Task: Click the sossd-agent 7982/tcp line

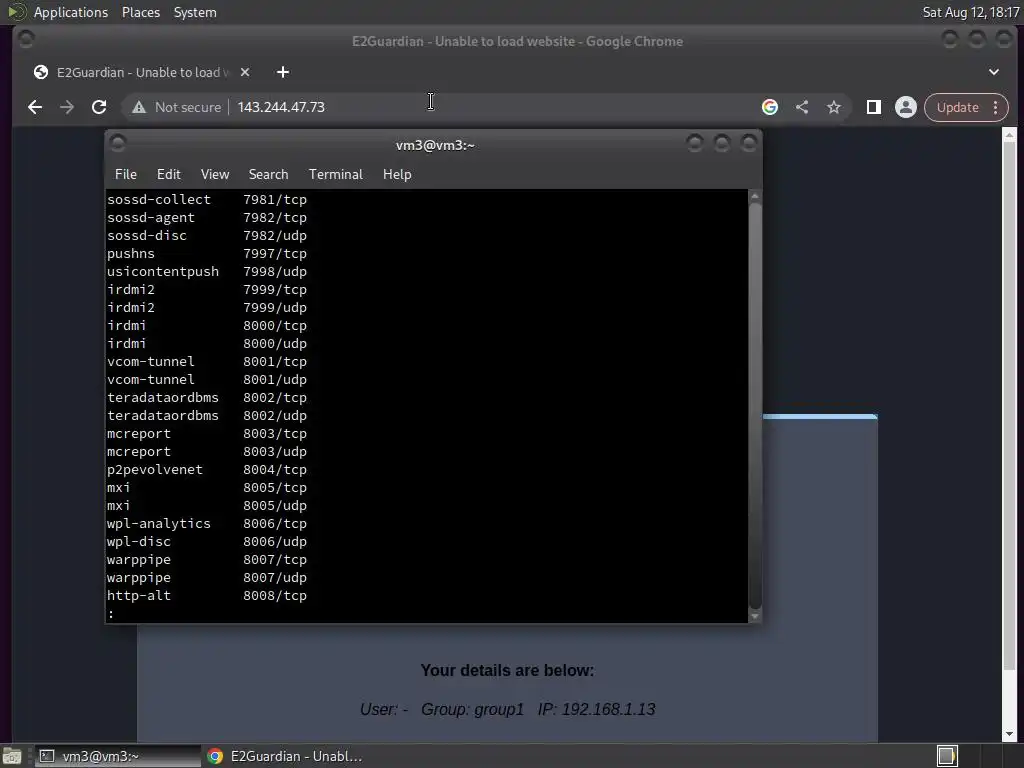Action: (x=207, y=217)
